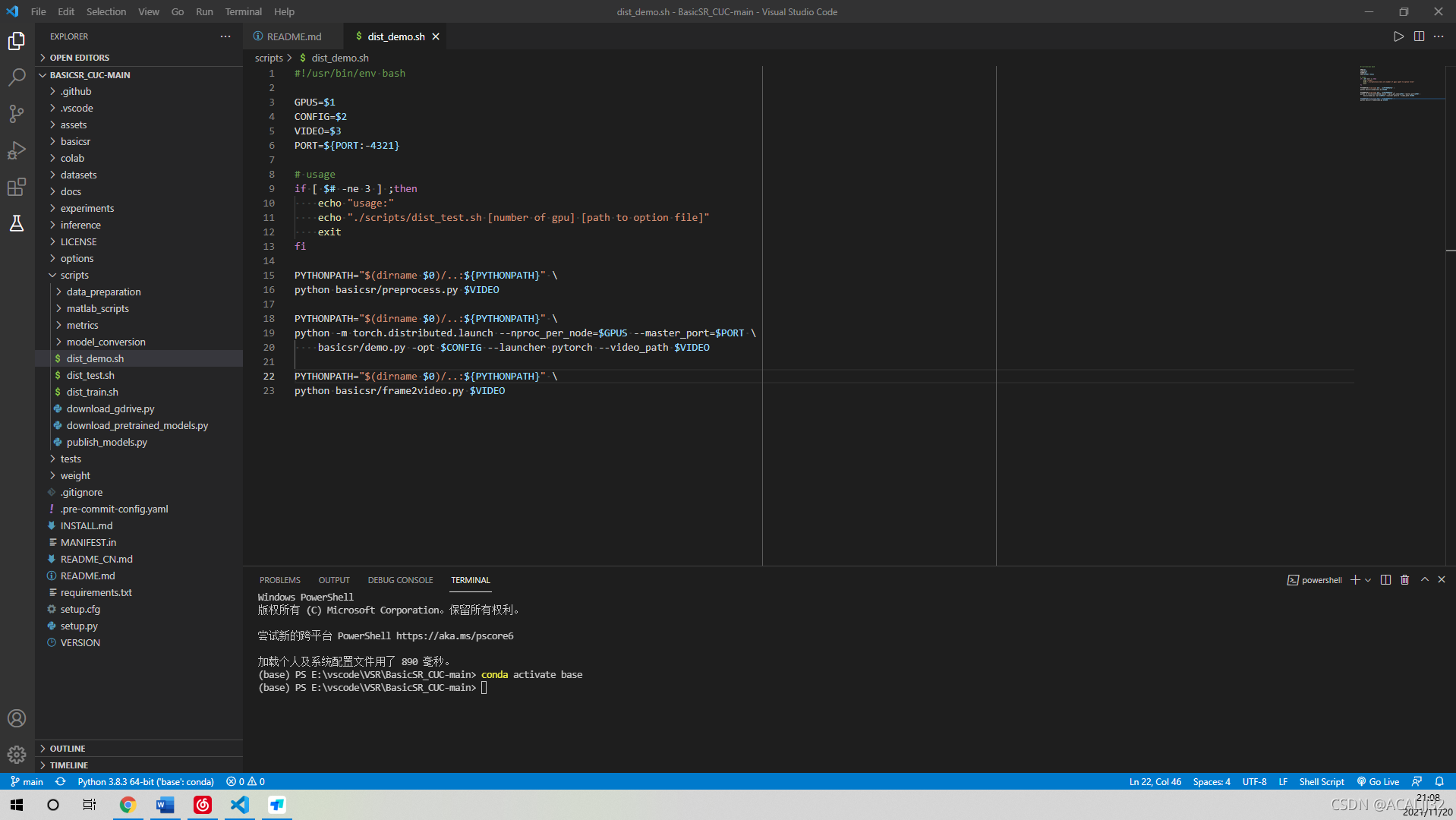Expand the model_conversion folder
Image resolution: width=1456 pixels, height=820 pixels.
pos(139,342)
